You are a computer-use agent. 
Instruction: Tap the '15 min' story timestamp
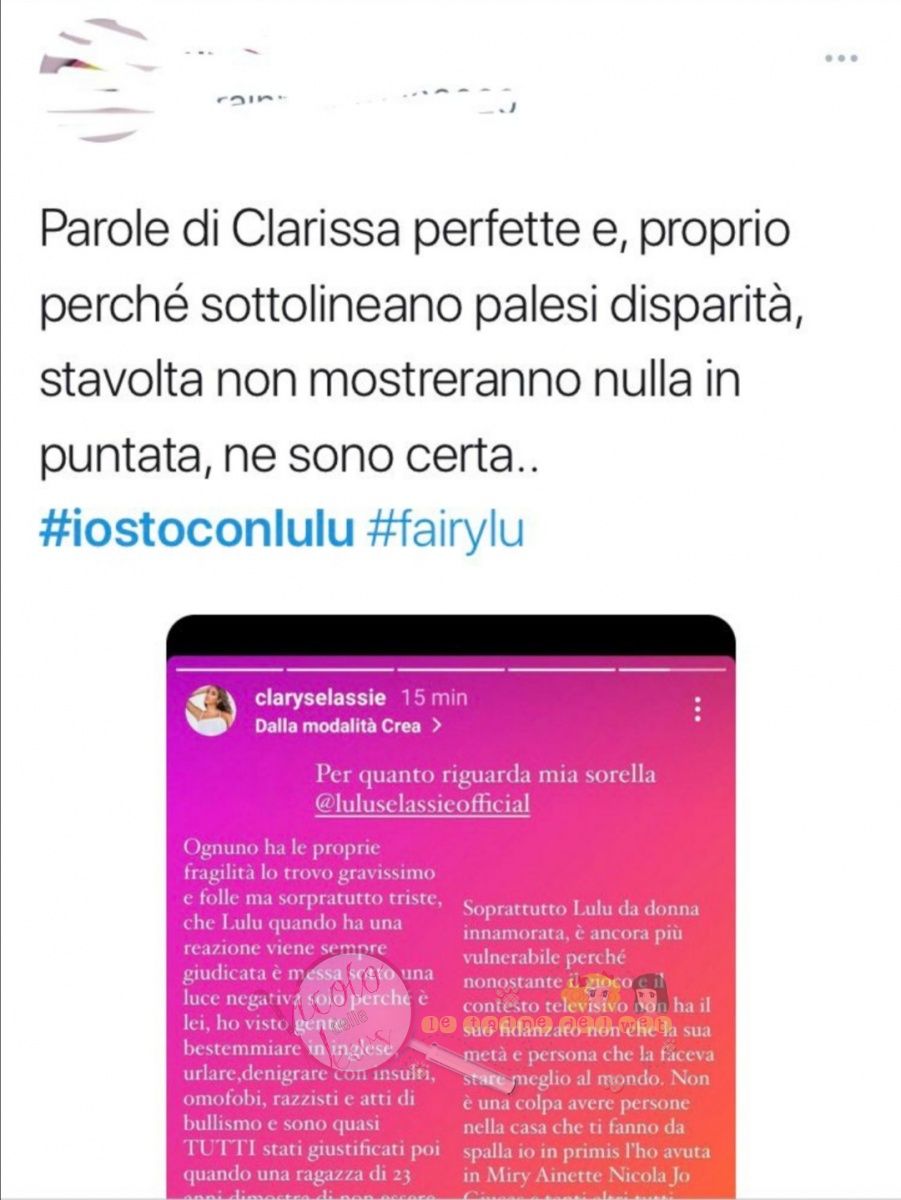(433, 698)
